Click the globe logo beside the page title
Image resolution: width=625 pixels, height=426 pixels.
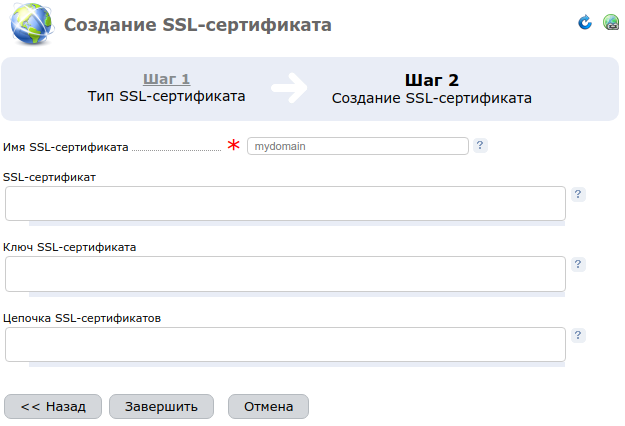pos(32,24)
